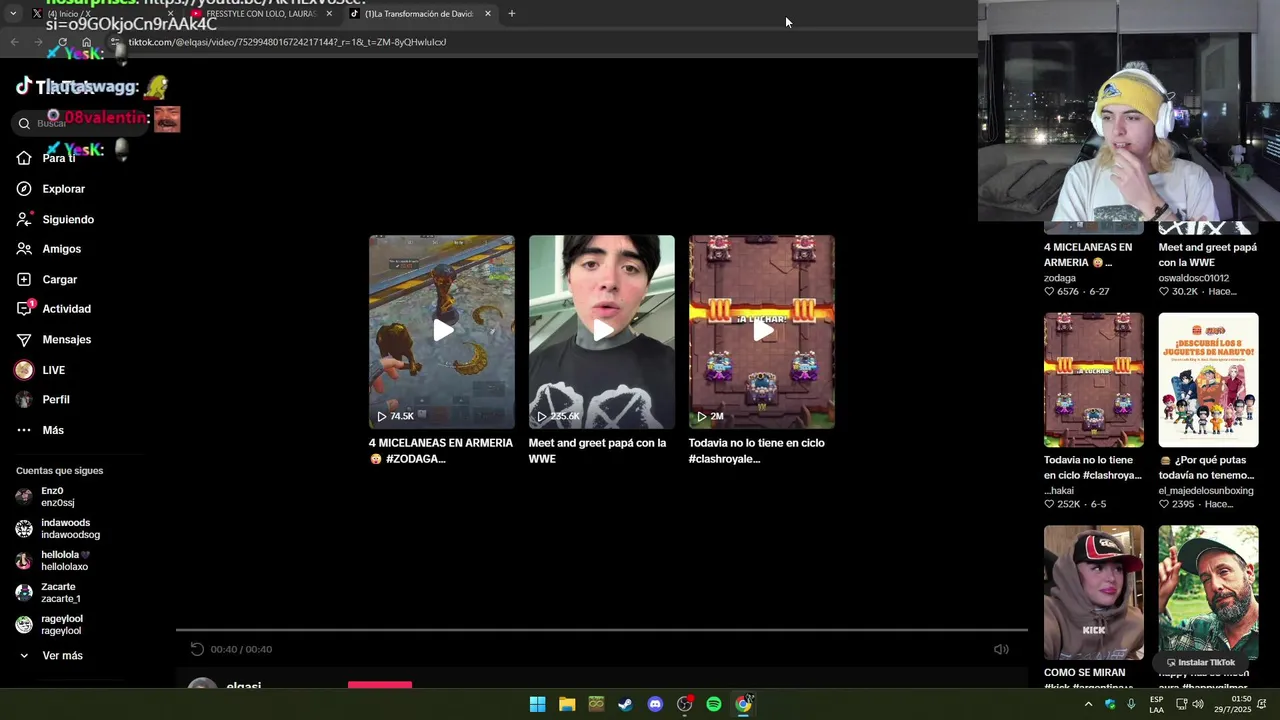Screen dimensions: 1280x720
Task: Reload the page in the browser
Action: [62, 42]
